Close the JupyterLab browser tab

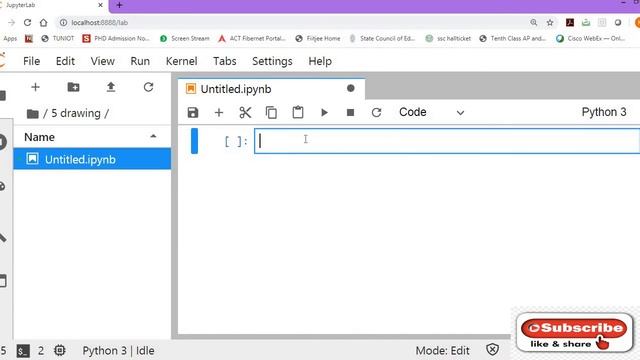[100, 5]
